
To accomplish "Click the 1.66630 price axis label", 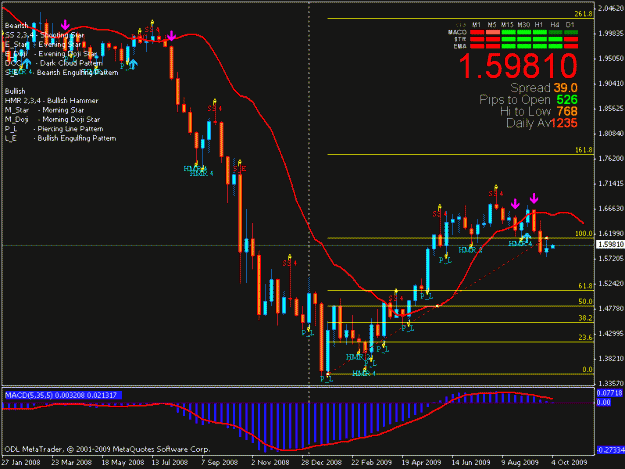I will coord(611,208).
